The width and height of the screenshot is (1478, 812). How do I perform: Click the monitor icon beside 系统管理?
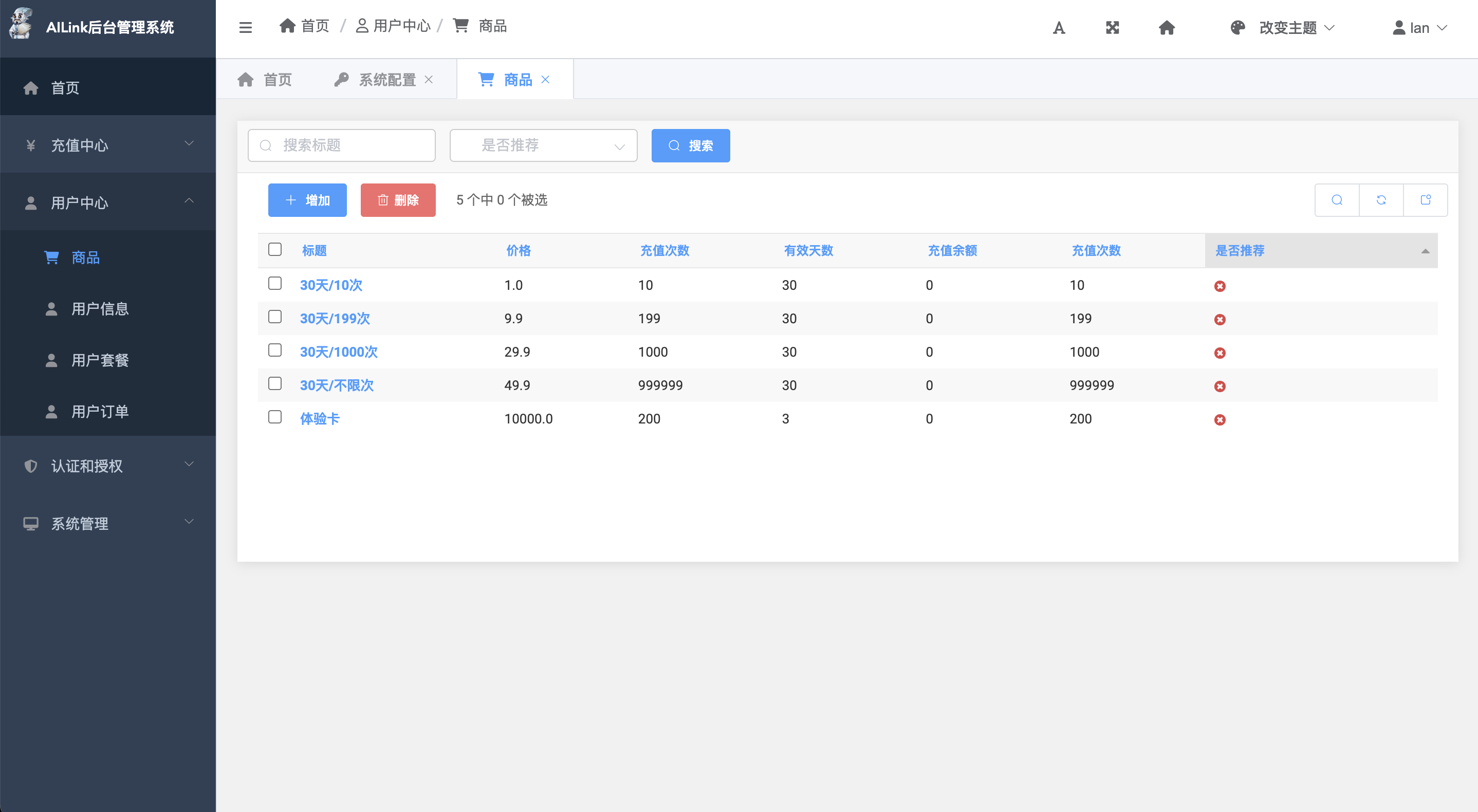tap(31, 523)
